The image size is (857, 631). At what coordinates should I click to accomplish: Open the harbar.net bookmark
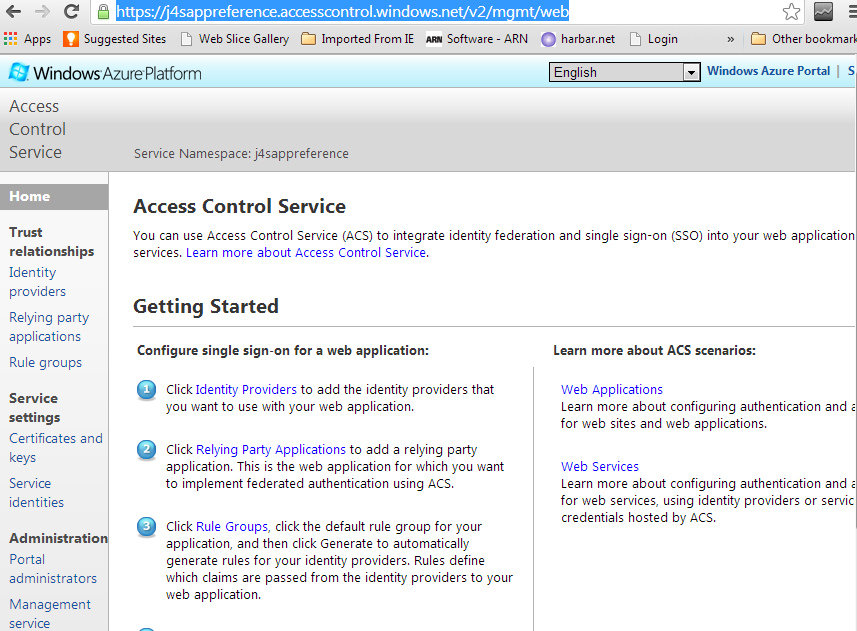(578, 39)
